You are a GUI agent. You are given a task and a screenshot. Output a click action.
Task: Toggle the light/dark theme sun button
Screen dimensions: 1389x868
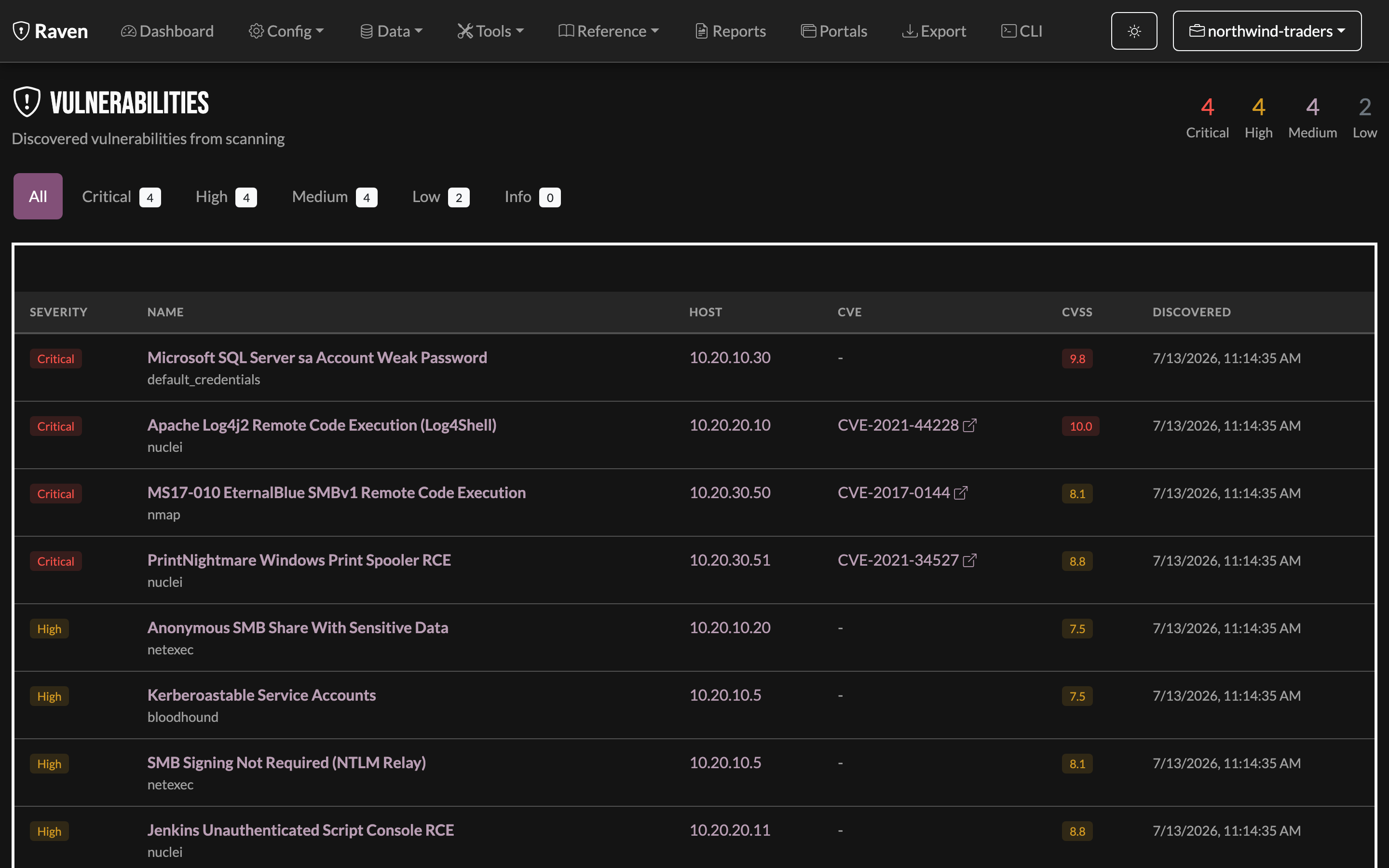point(1133,31)
